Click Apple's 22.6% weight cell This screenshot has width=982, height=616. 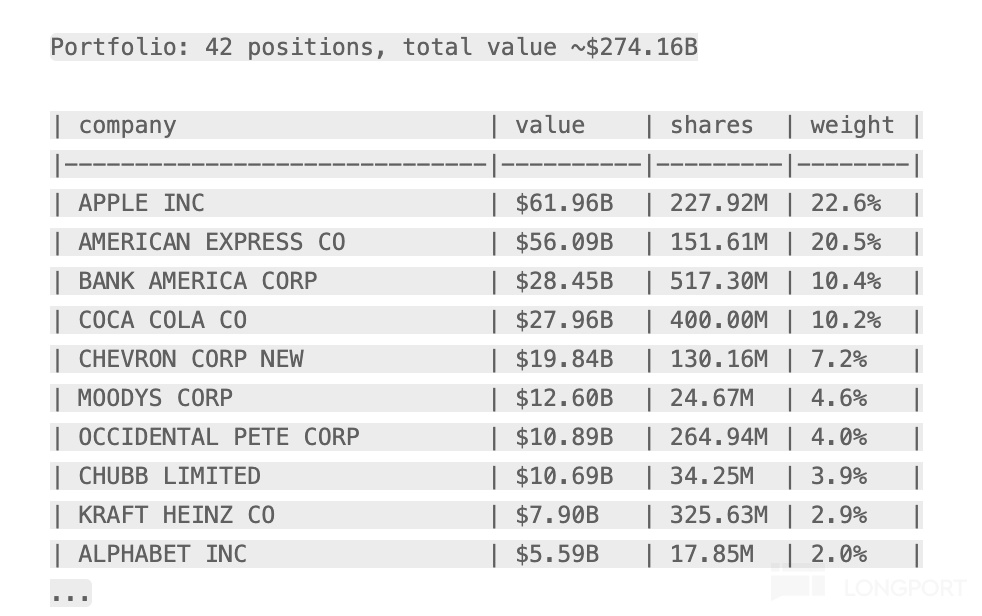pos(845,203)
